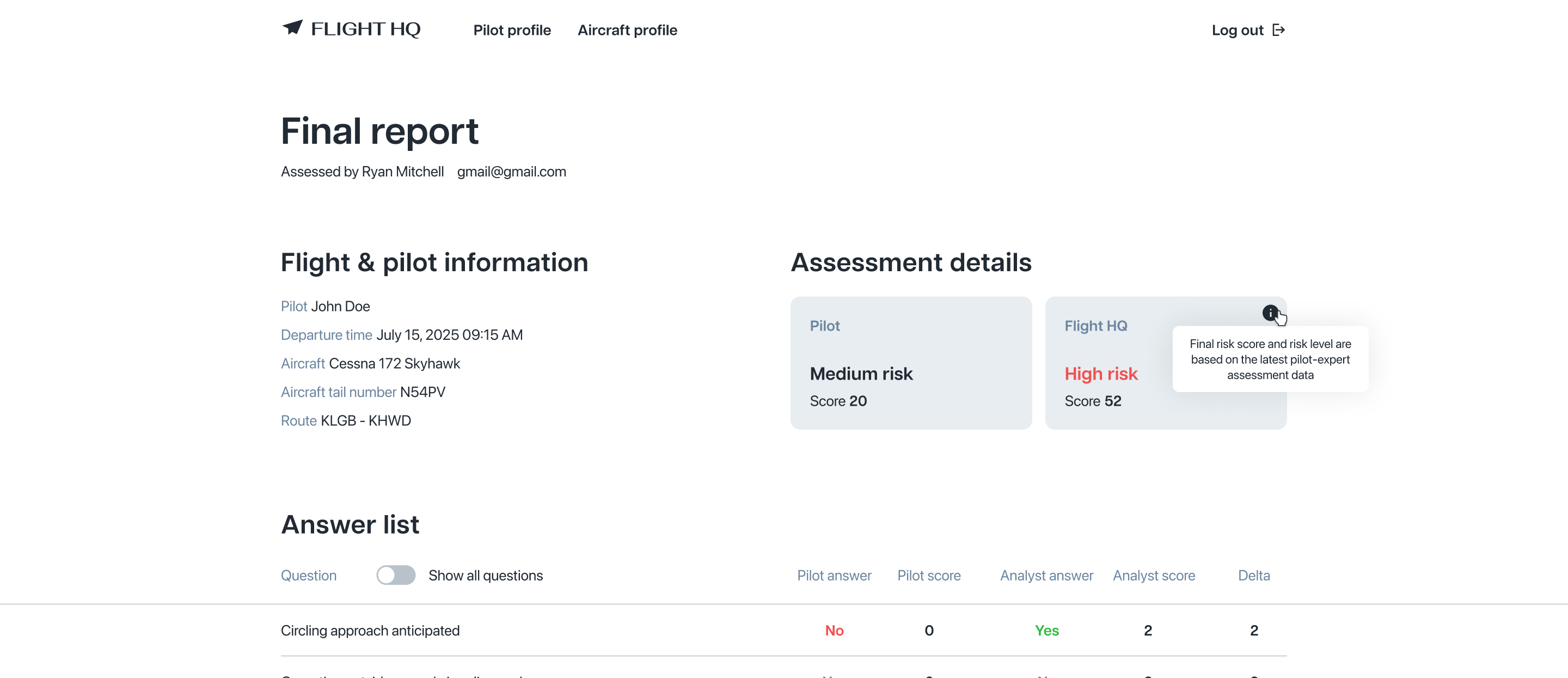Click the pilot name John Doe

point(340,306)
